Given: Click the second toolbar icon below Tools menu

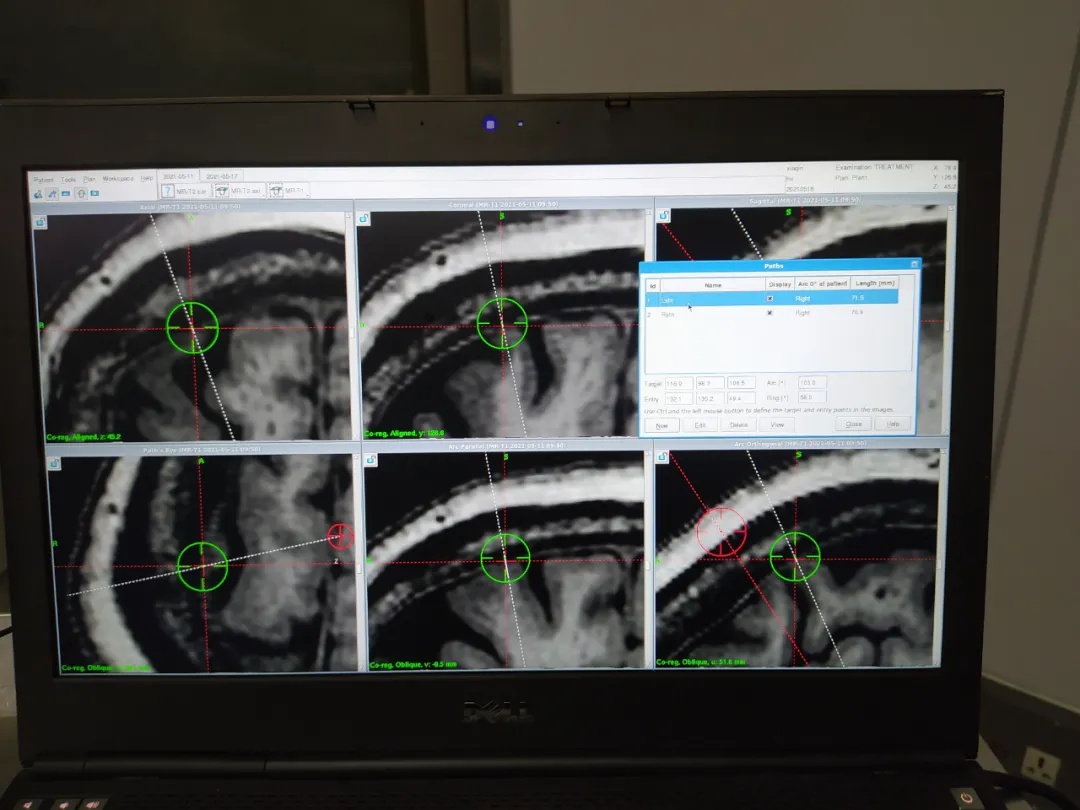Looking at the screenshot, I should [52, 194].
